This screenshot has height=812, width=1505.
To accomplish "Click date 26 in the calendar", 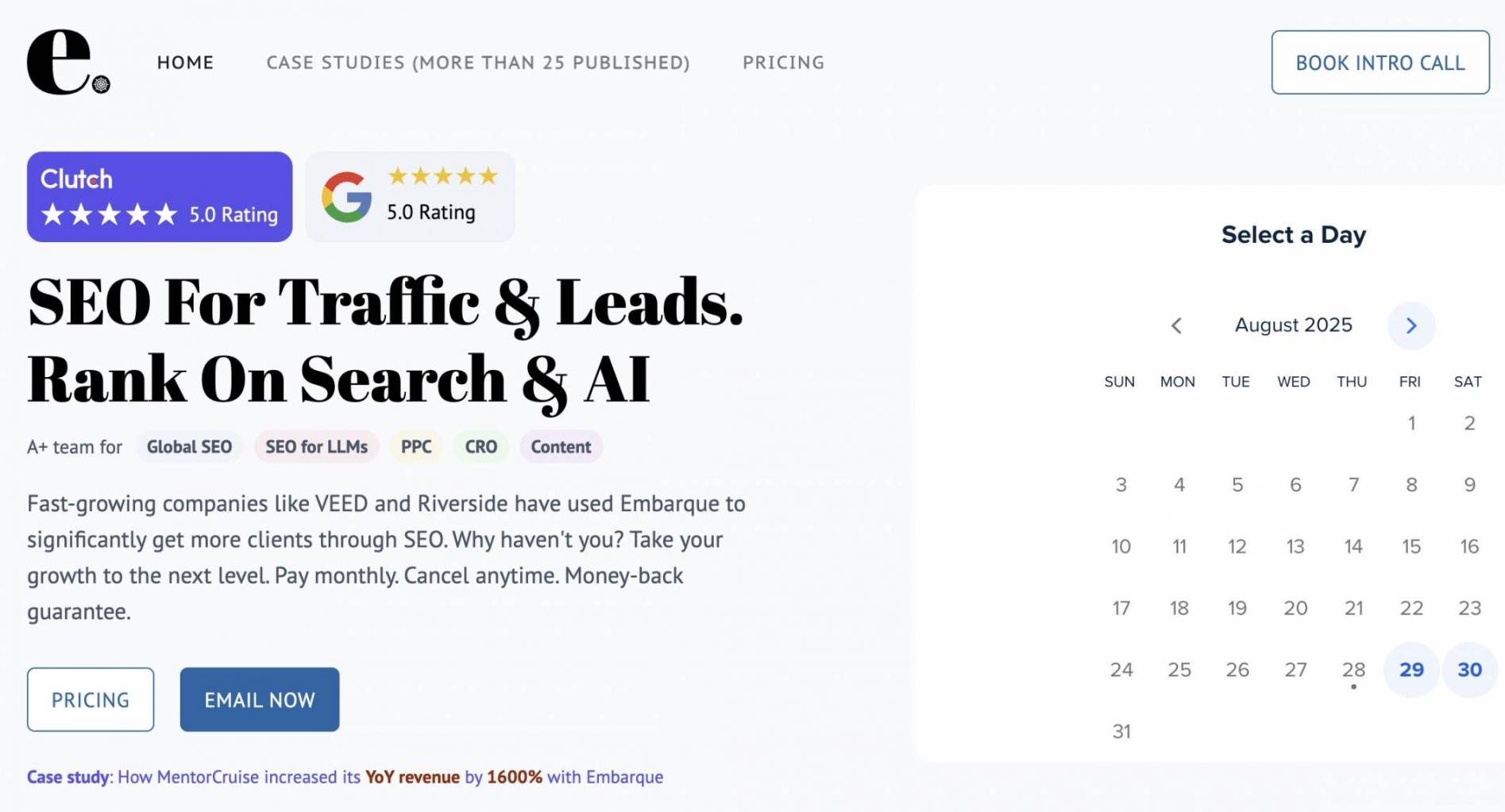I will click(1237, 670).
